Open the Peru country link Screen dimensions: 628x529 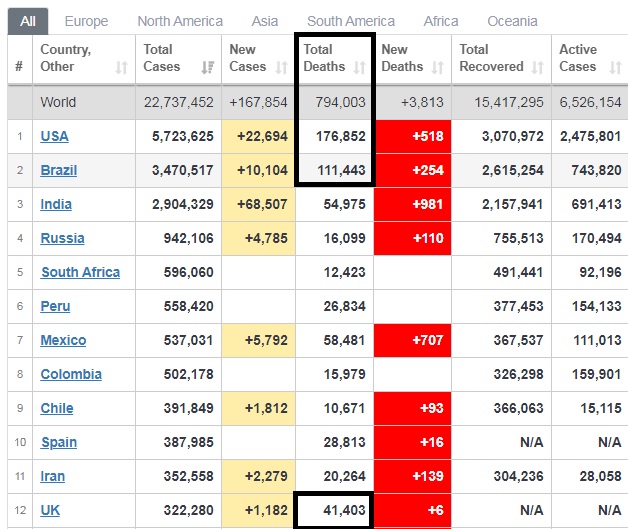tap(55, 306)
